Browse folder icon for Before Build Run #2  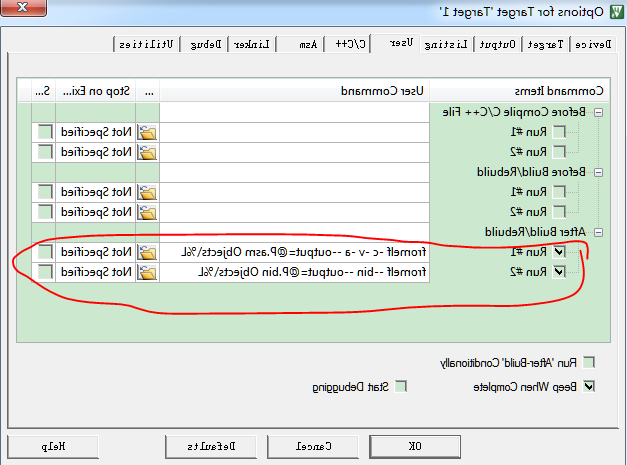pos(148,212)
